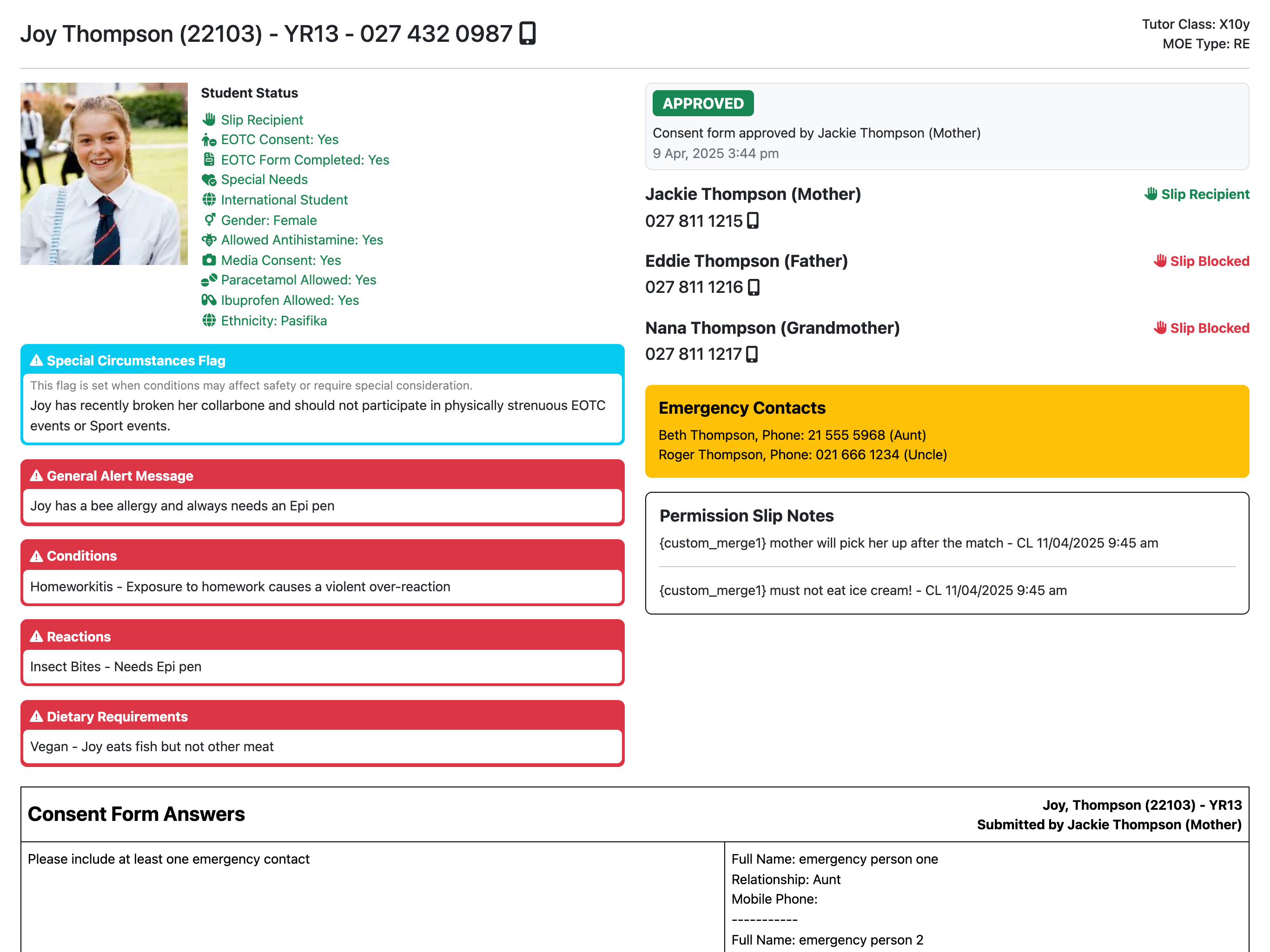Click the EOTC Form Completed: Yes link
The width and height of the screenshot is (1270, 952).
[x=305, y=159]
